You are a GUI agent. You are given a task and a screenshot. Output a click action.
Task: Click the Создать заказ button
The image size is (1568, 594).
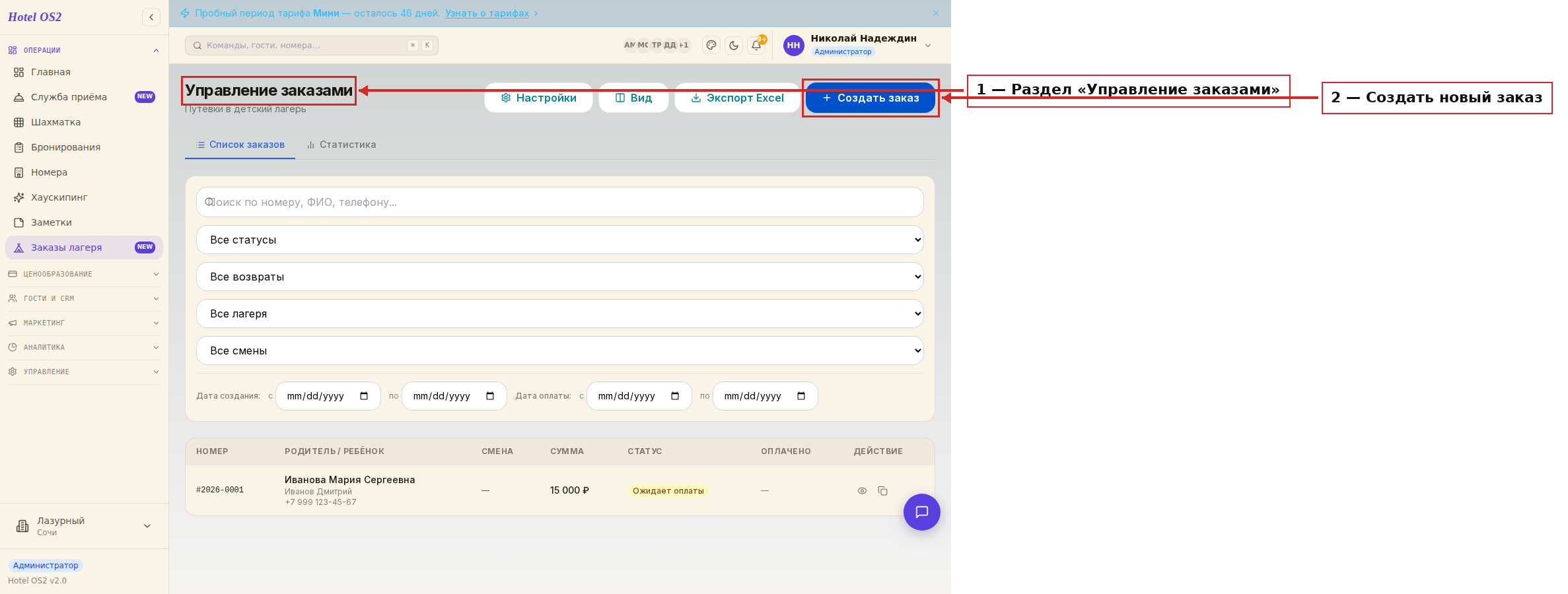tap(871, 98)
